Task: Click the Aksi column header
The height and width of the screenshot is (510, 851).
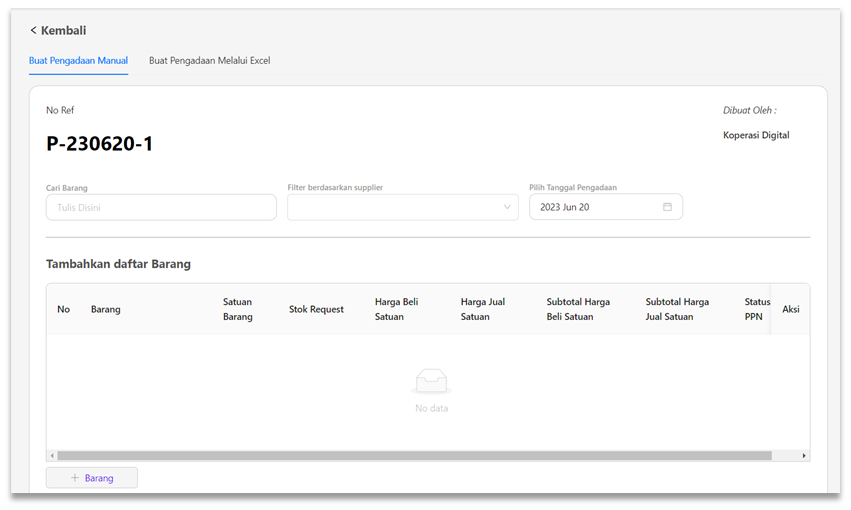Action: (x=790, y=309)
